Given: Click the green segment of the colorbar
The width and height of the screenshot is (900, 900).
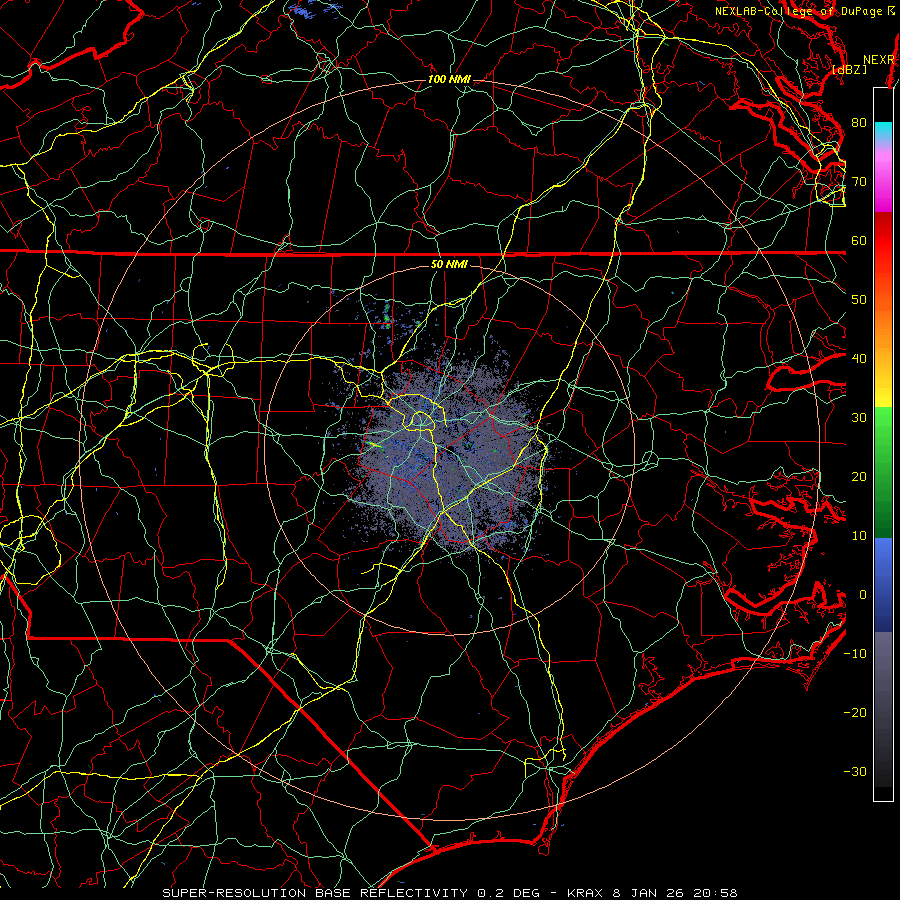Looking at the screenshot, I should click(x=883, y=472).
